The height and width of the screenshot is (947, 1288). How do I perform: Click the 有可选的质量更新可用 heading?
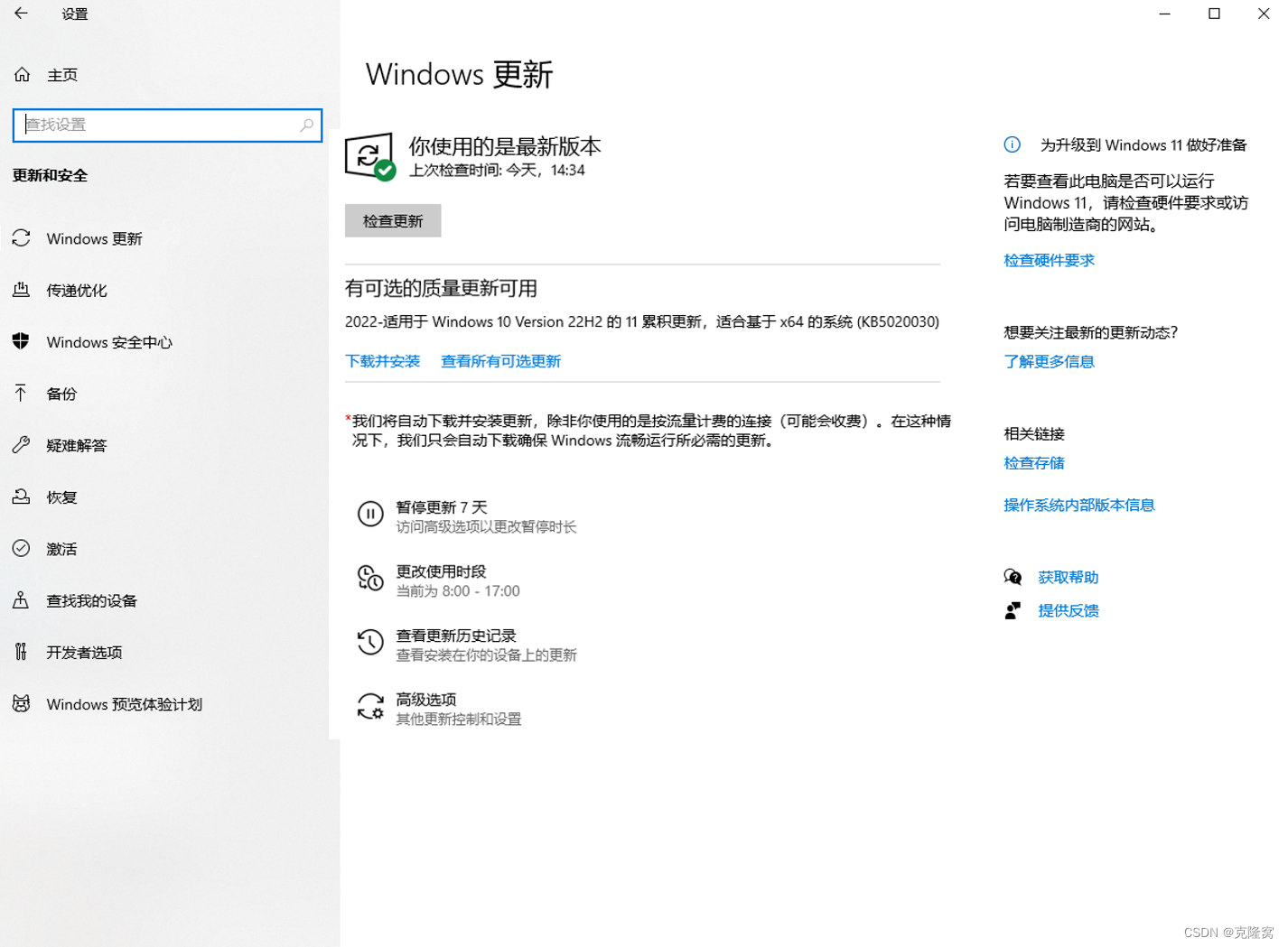pyautogui.click(x=442, y=288)
